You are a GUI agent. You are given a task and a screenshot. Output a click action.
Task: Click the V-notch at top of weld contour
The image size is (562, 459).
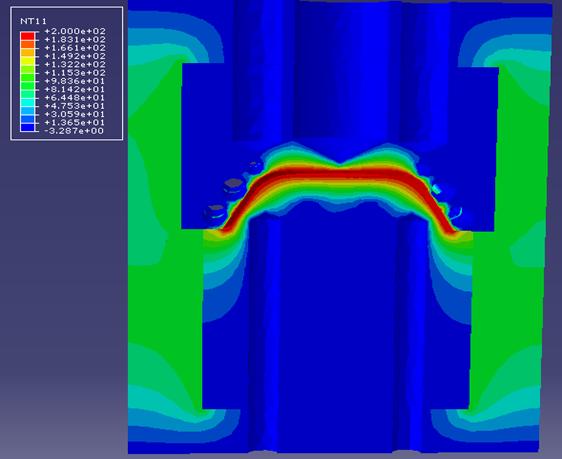pyautogui.click(x=340, y=164)
